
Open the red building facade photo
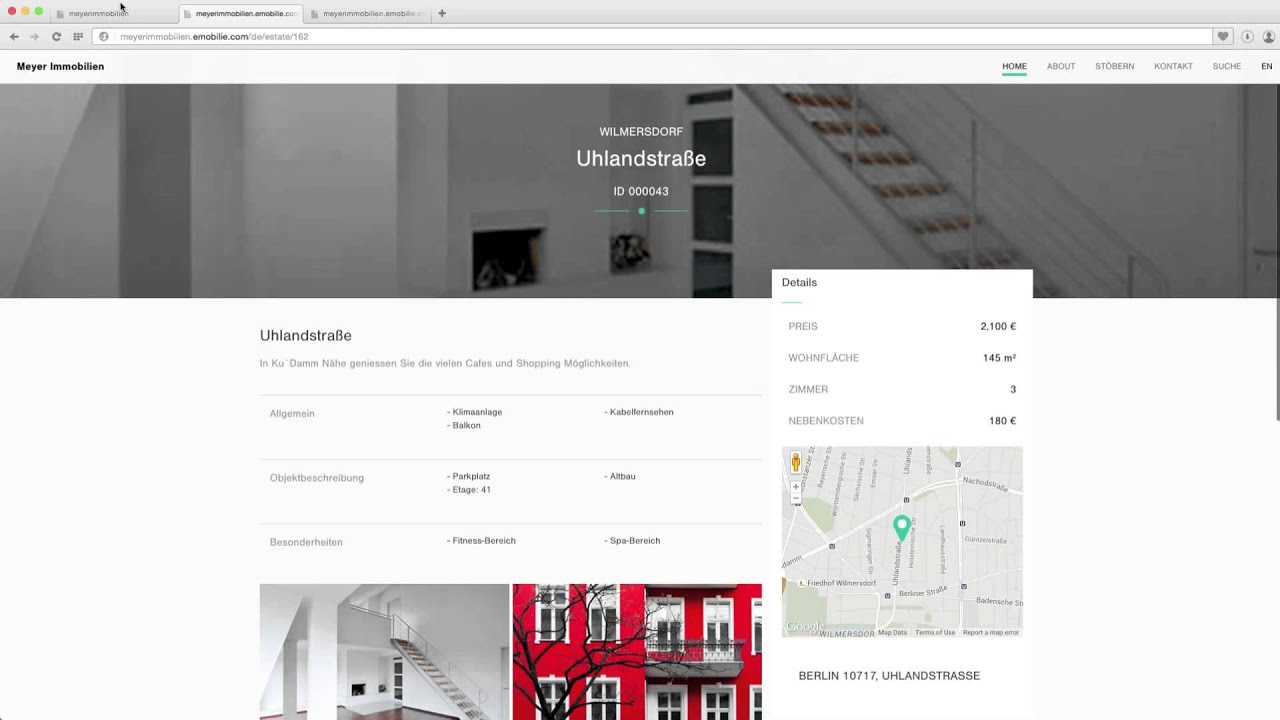coord(637,652)
